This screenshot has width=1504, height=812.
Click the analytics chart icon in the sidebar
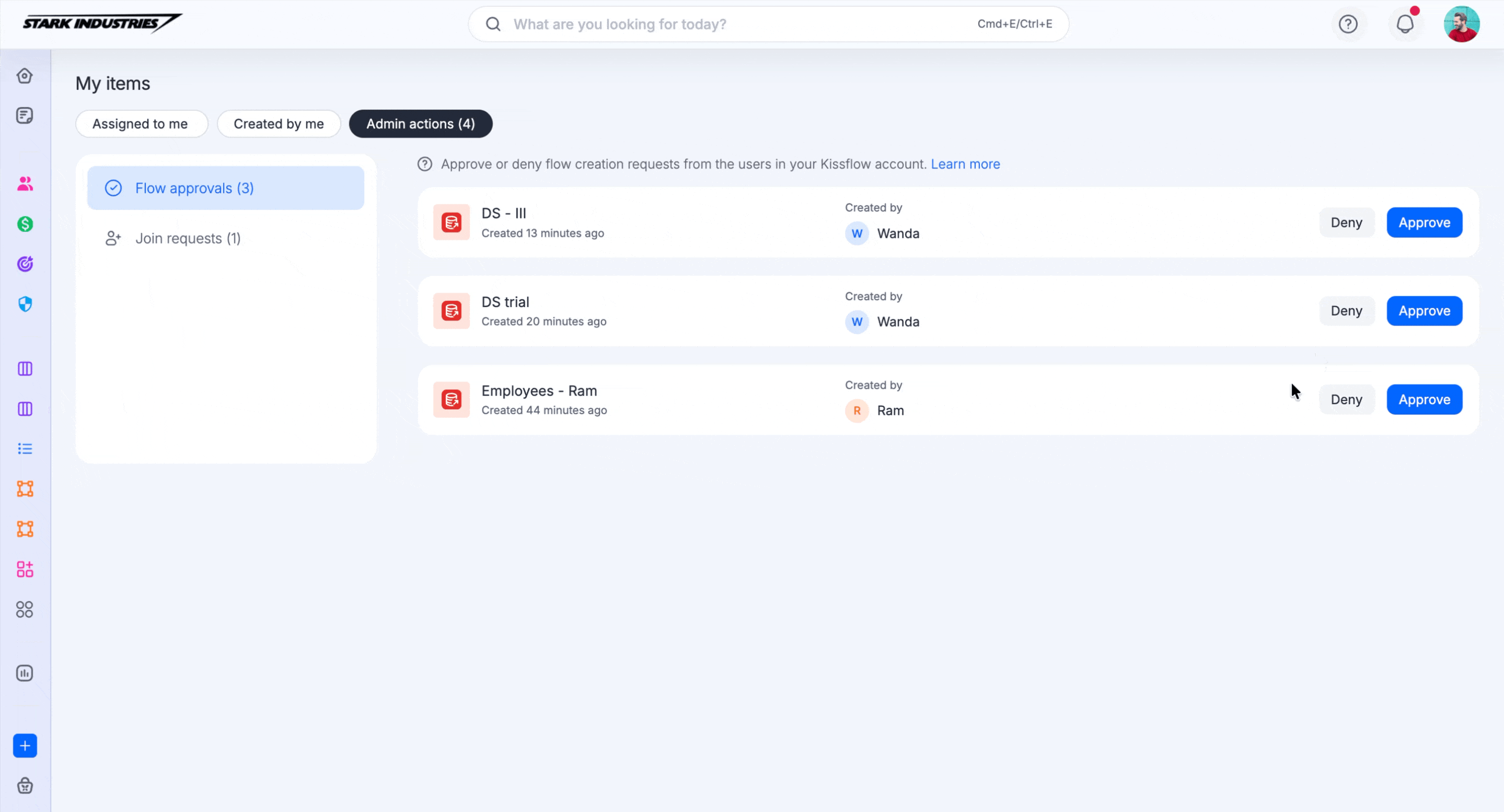(x=25, y=673)
